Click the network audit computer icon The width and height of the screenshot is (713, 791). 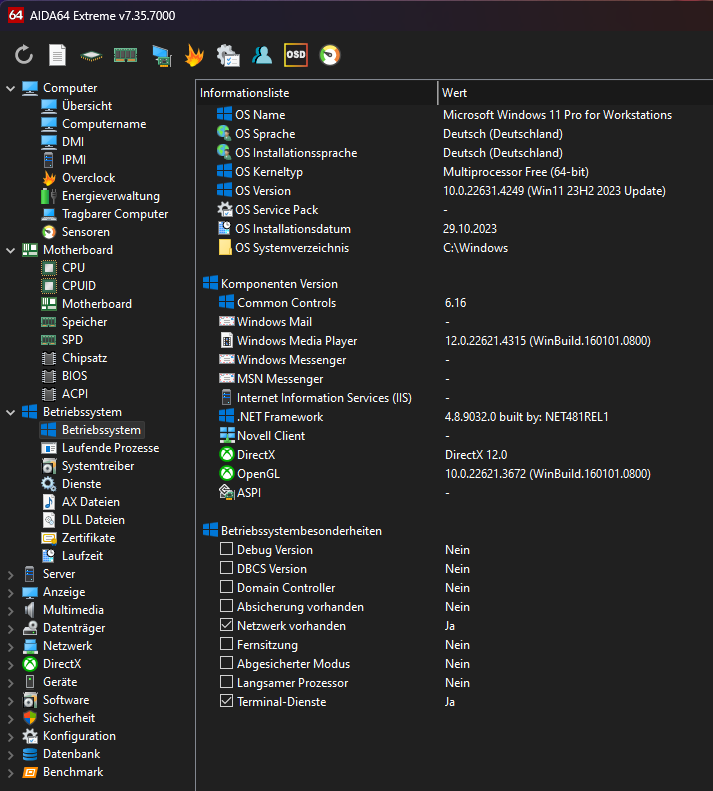pyautogui.click(x=161, y=55)
